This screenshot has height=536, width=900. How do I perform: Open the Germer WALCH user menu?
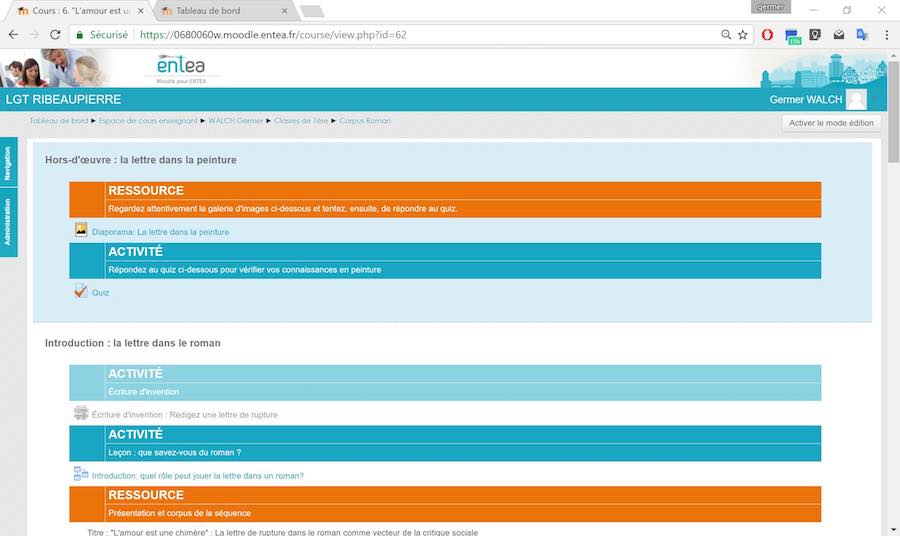[x=805, y=99]
